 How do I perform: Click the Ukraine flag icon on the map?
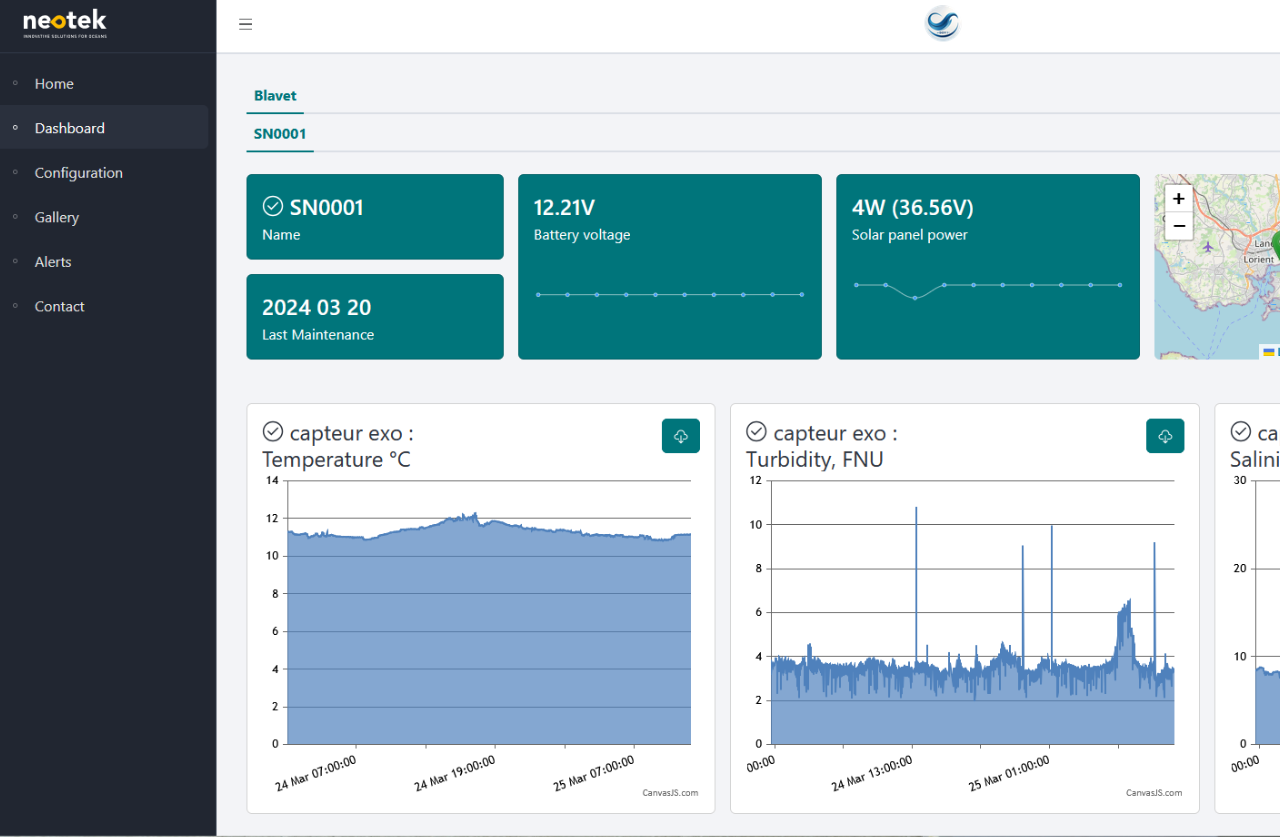pos(1270,351)
